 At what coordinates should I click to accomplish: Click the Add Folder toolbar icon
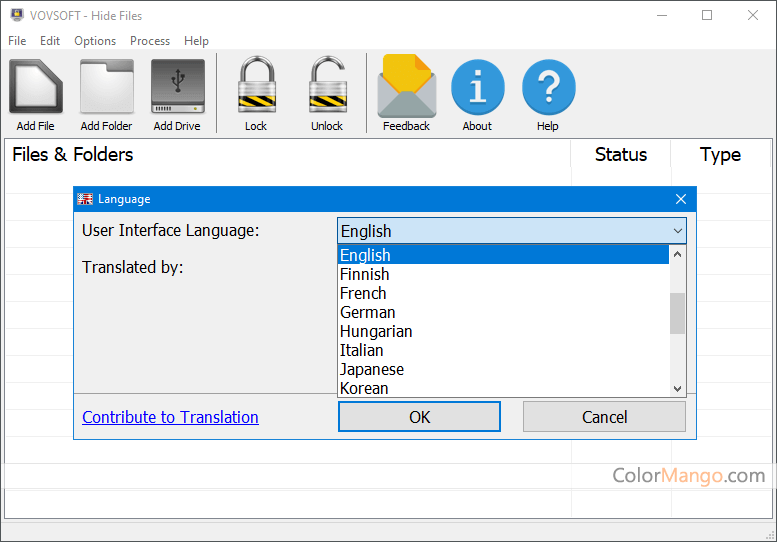[x=106, y=87]
